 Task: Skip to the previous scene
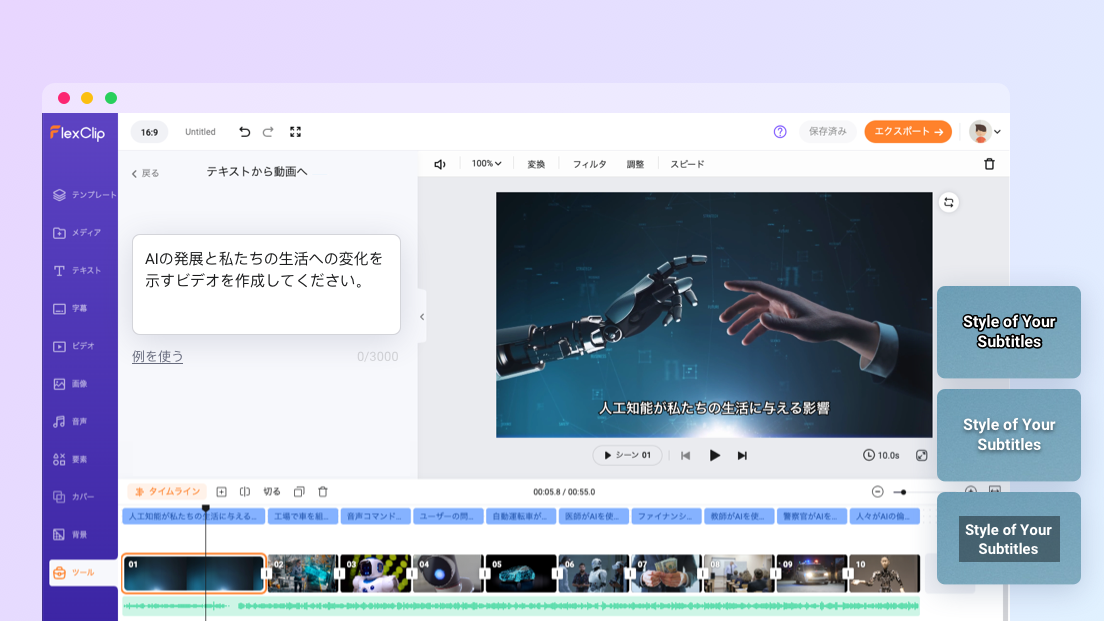click(686, 456)
